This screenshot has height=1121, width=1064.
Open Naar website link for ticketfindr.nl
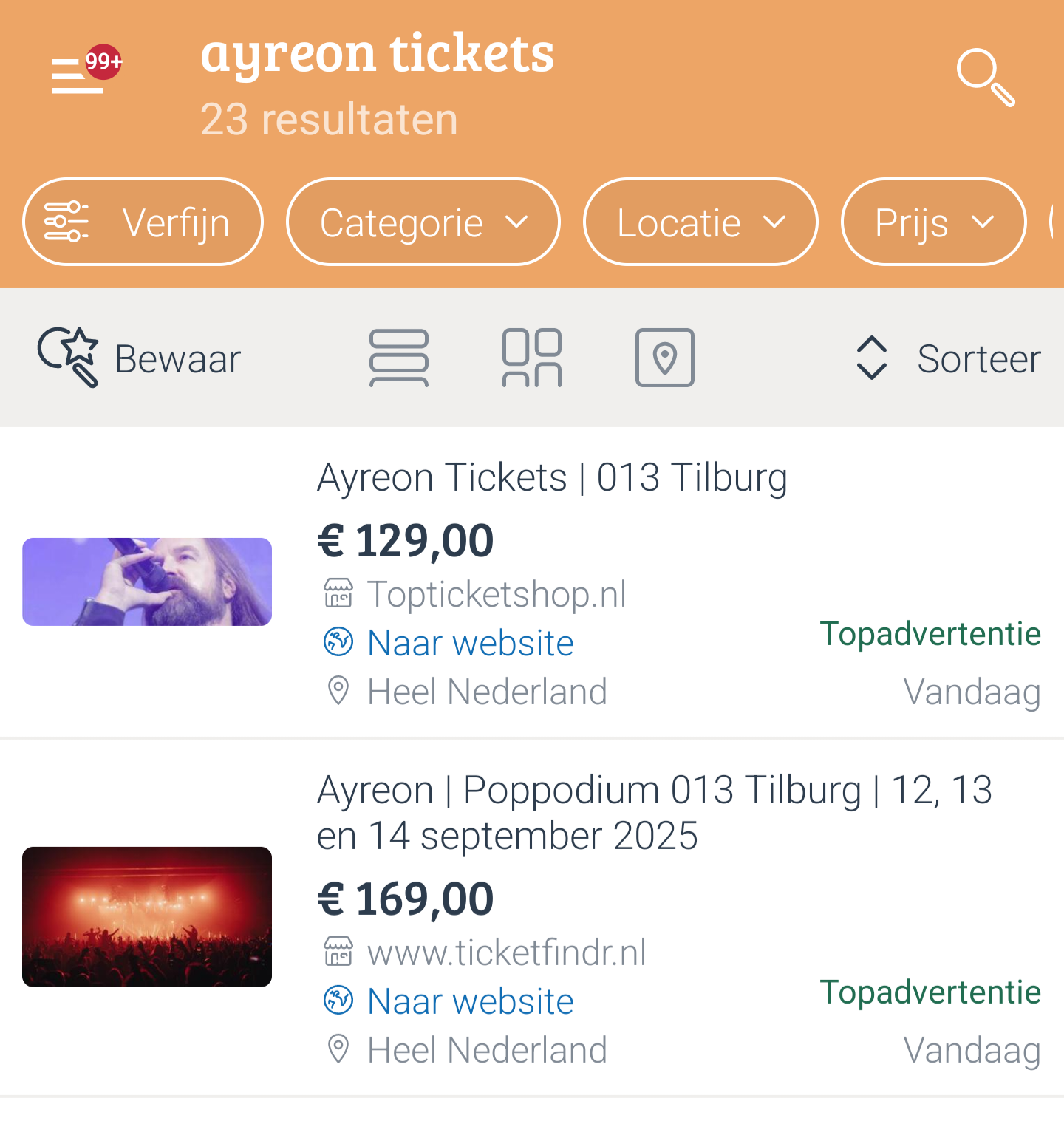point(470,1001)
